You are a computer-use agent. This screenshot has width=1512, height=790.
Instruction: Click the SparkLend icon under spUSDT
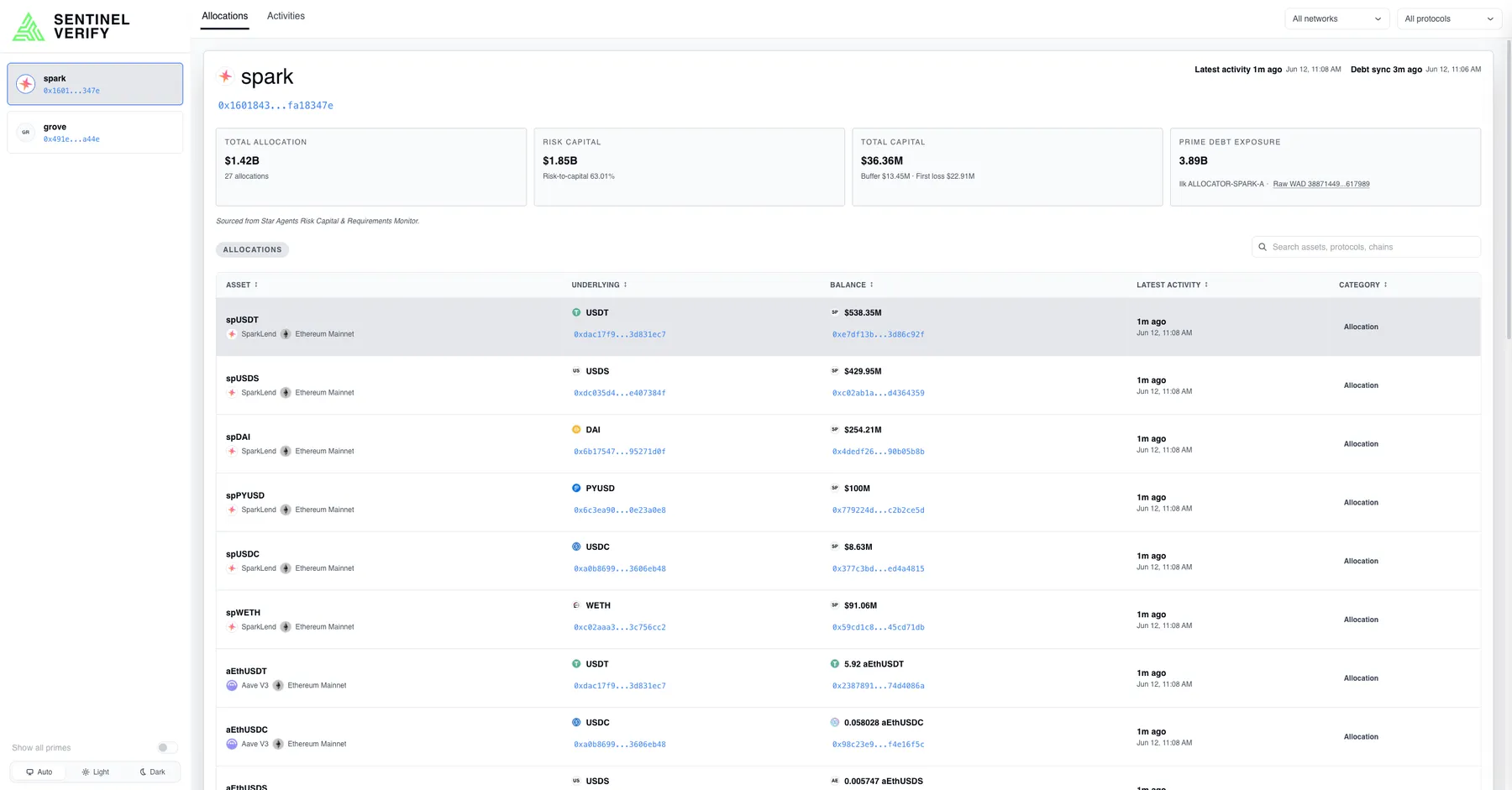[232, 334]
